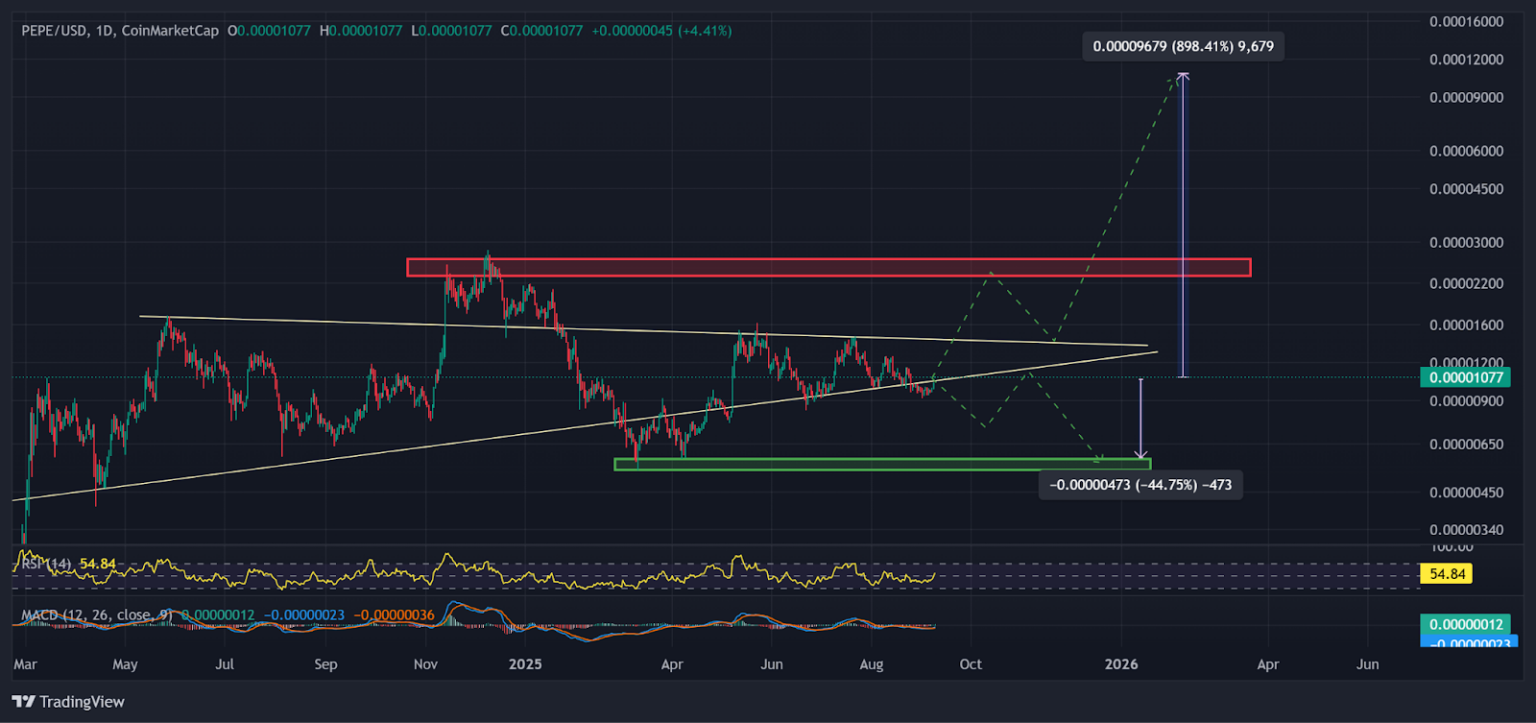Screen dimensions: 1536x723
Task: Open the RSI (14) indicator legend
Action: click(46, 564)
